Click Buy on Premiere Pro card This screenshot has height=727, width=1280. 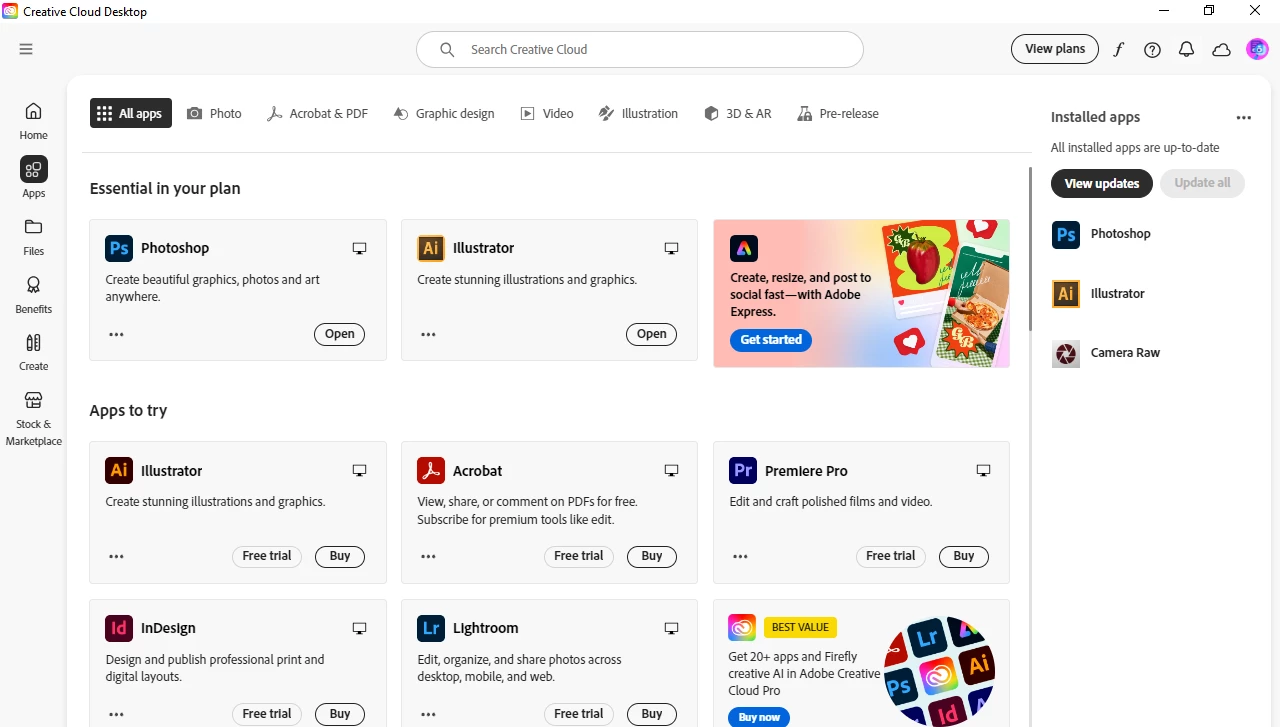click(x=964, y=556)
